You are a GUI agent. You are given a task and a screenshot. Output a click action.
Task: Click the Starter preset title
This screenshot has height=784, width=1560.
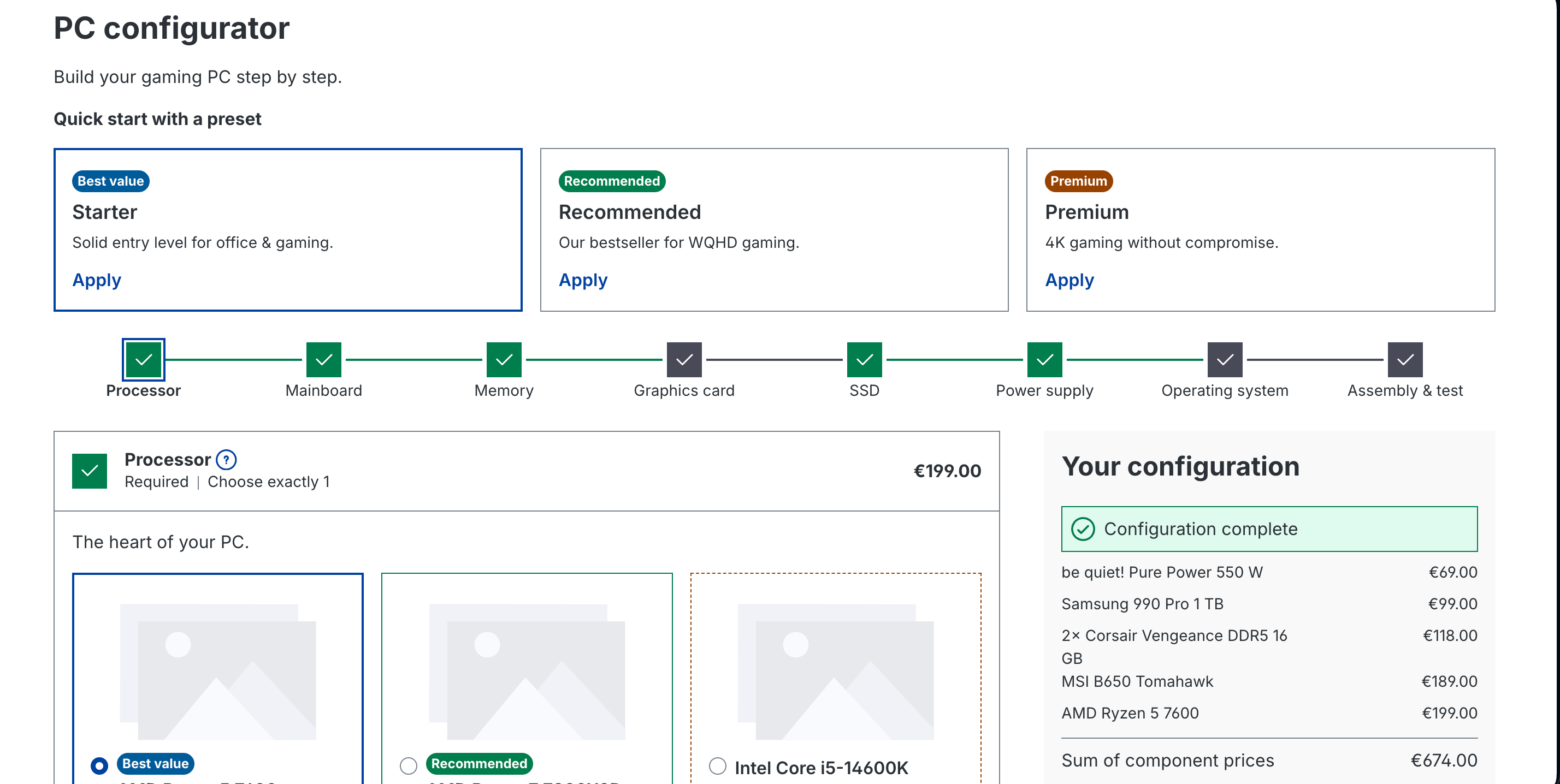coord(105,212)
